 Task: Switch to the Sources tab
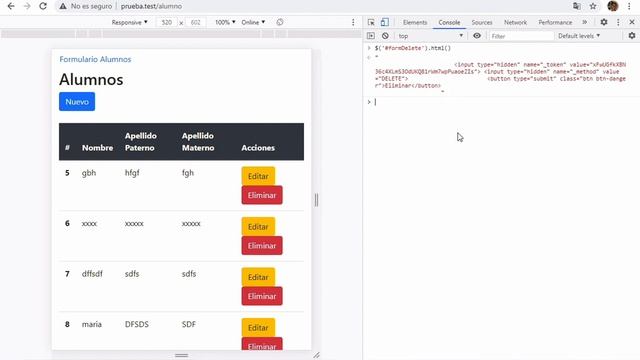point(482,22)
